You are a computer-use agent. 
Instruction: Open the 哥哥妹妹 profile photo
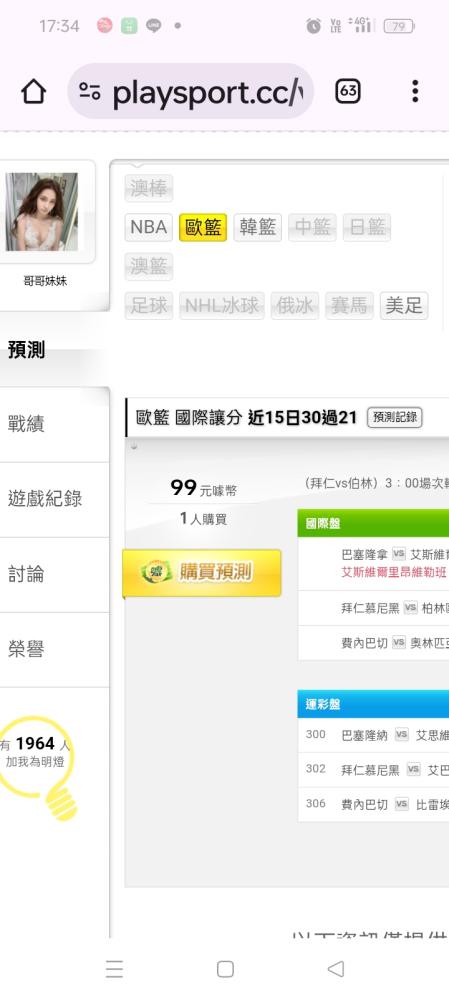pyautogui.click(x=41, y=212)
